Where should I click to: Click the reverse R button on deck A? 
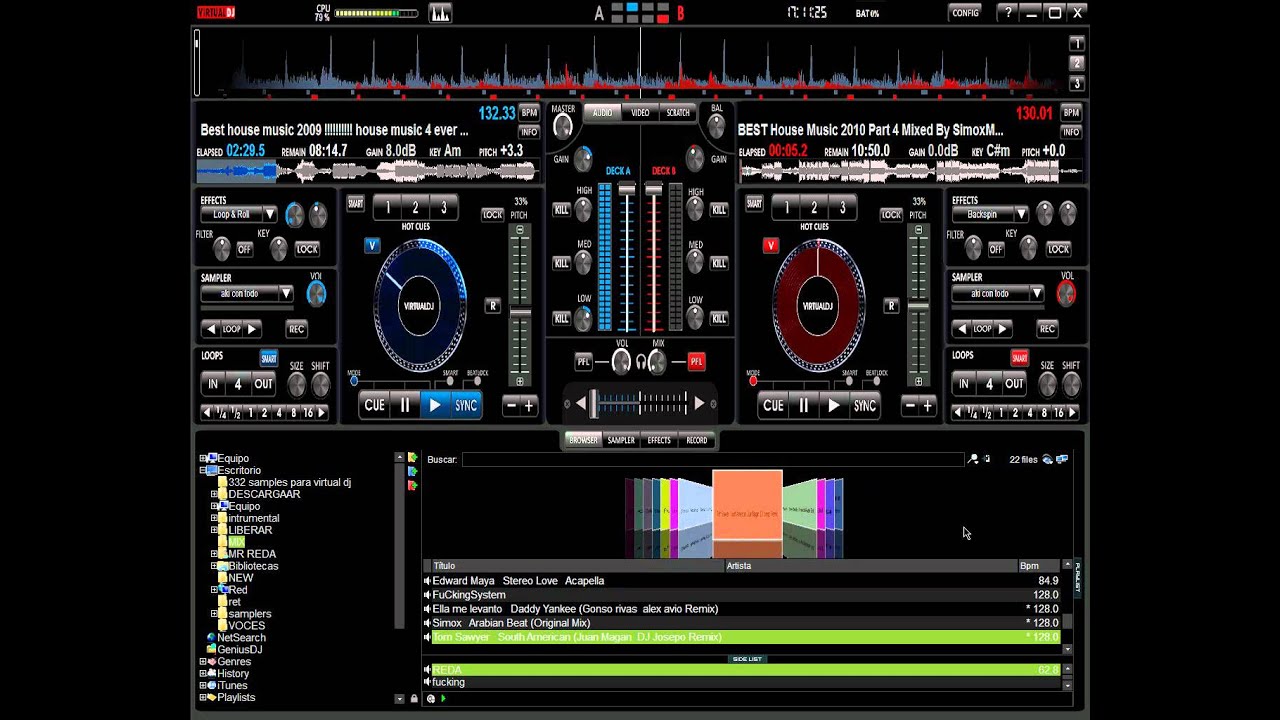(x=492, y=306)
